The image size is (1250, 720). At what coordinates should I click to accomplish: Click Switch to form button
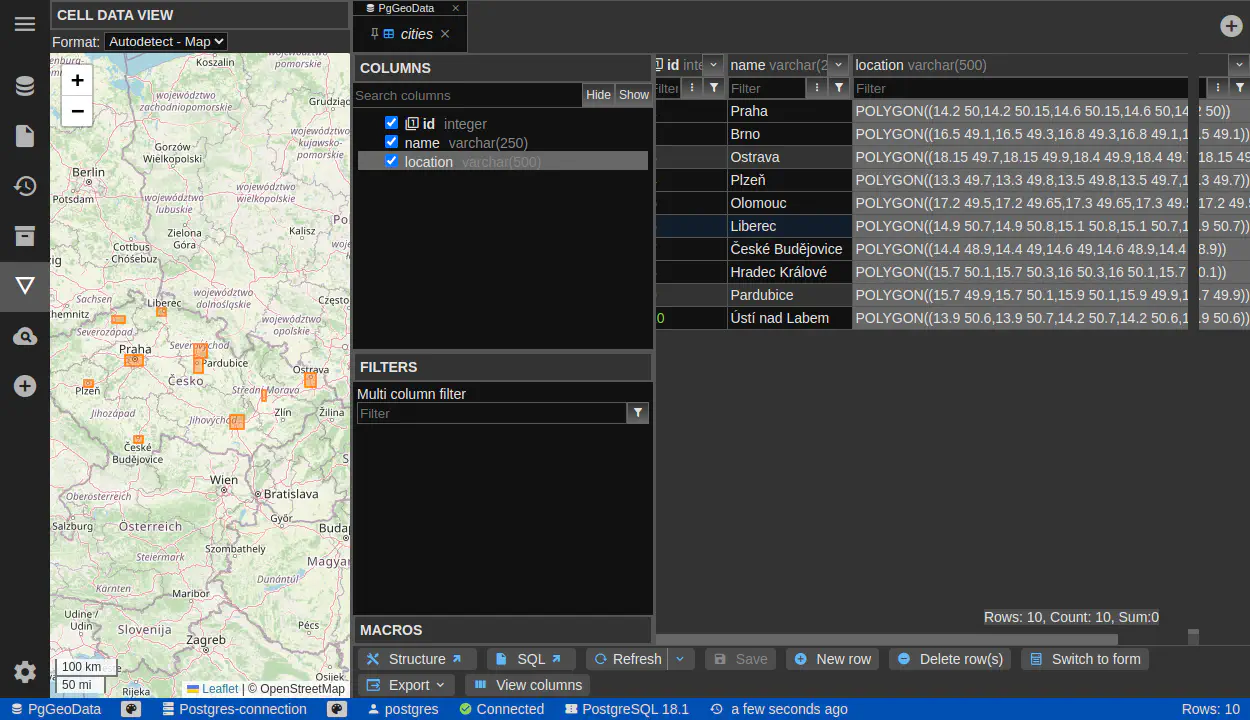[1085, 659]
